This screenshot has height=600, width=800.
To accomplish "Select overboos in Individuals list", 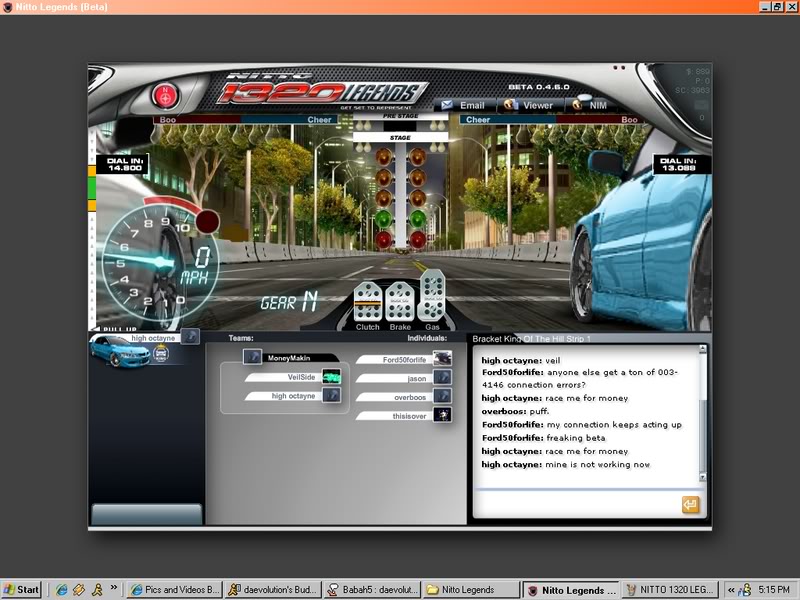I will [410, 397].
